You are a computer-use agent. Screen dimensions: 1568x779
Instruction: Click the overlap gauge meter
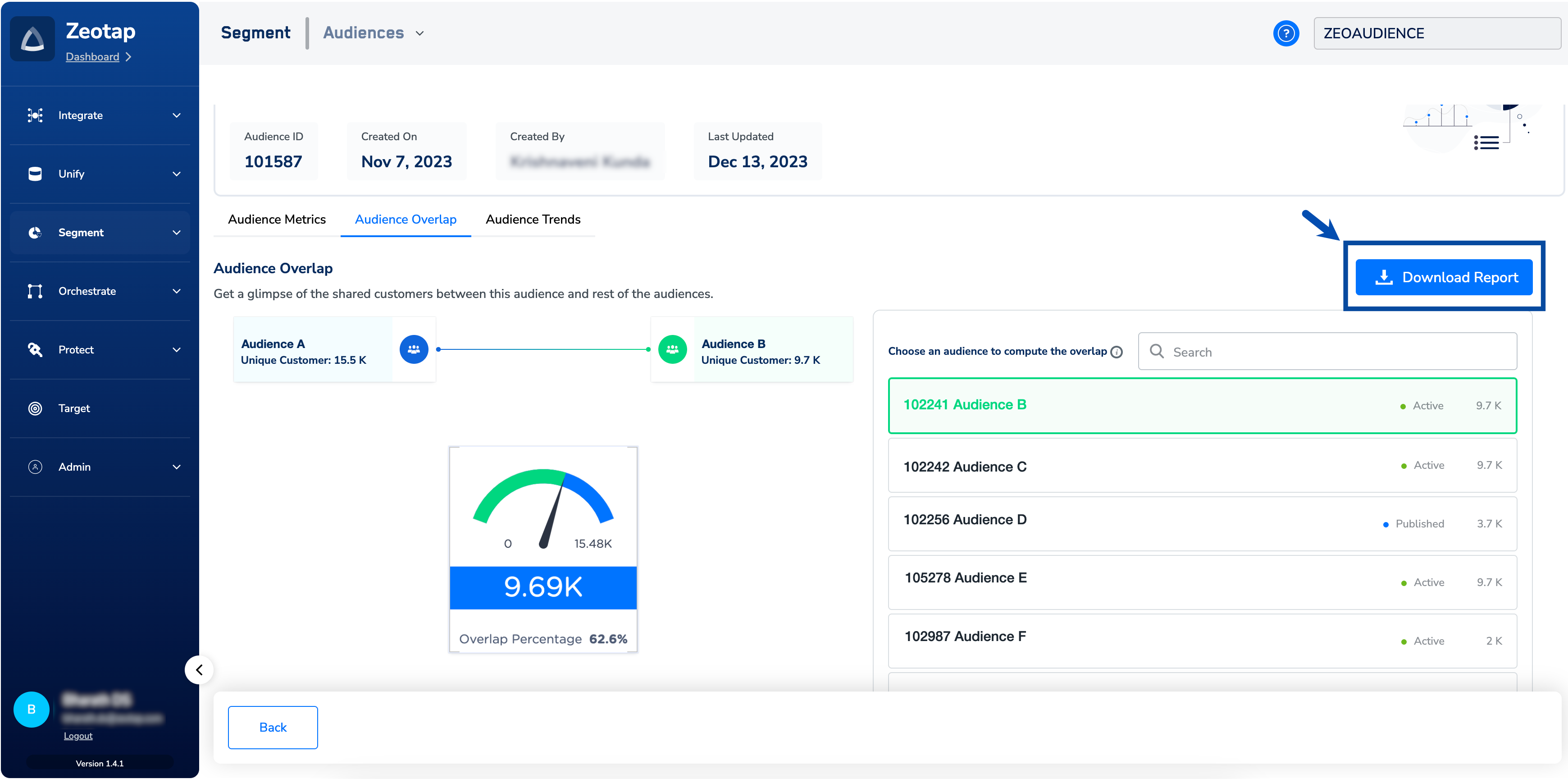click(x=543, y=509)
